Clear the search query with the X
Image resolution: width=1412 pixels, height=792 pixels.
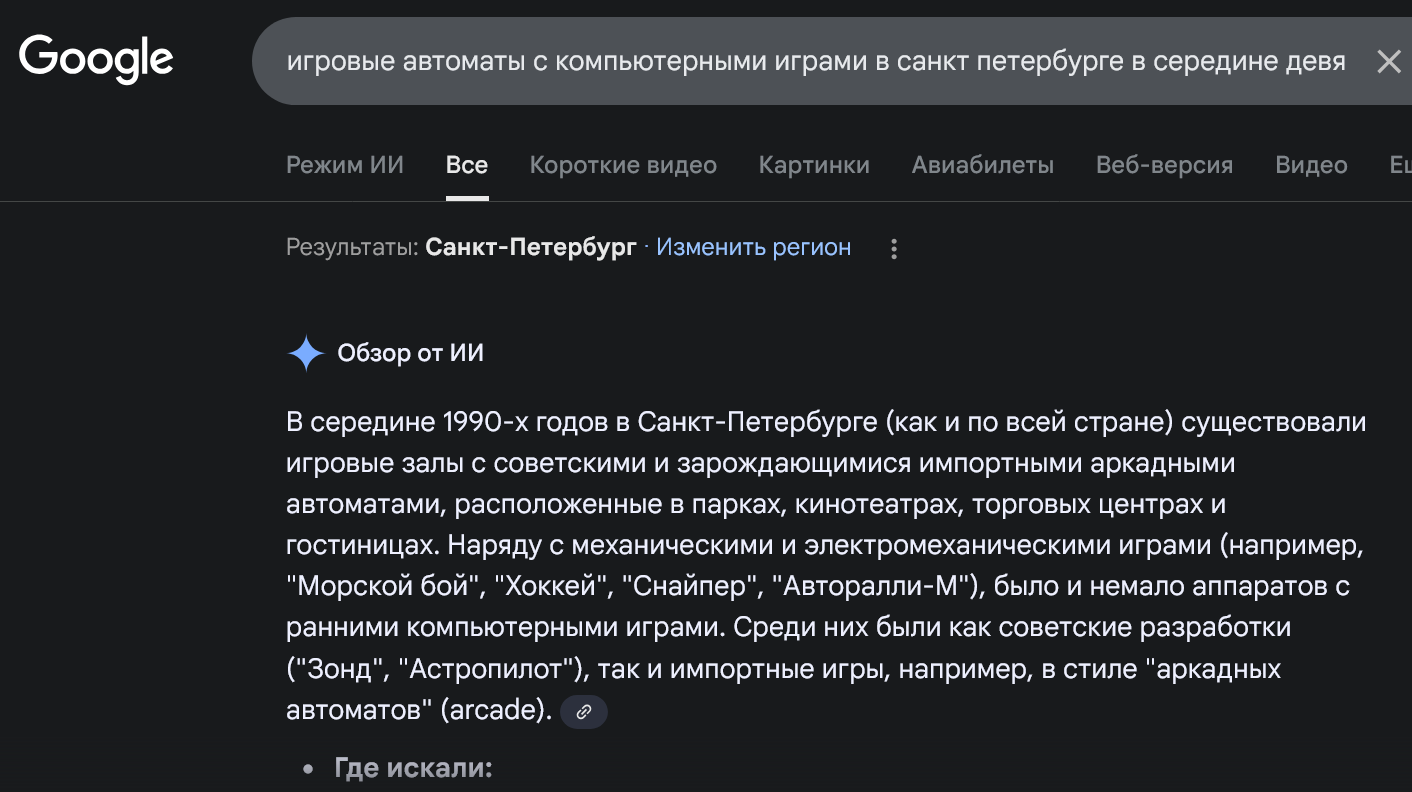click(x=1388, y=62)
